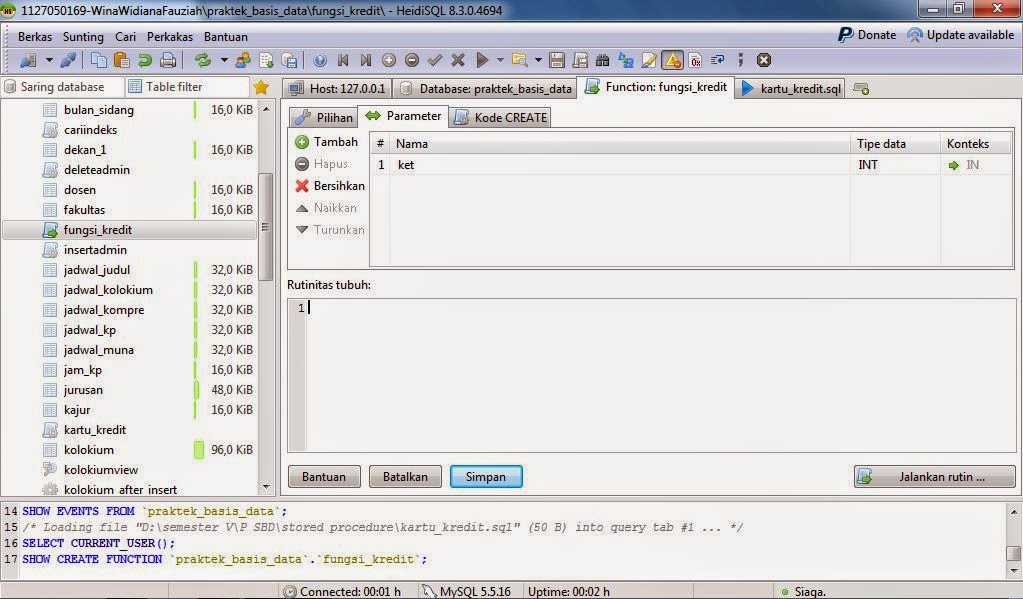Screen dimensions: 1023x599
Task: Open the dropdown beside the connect icon
Action: pos(49,60)
